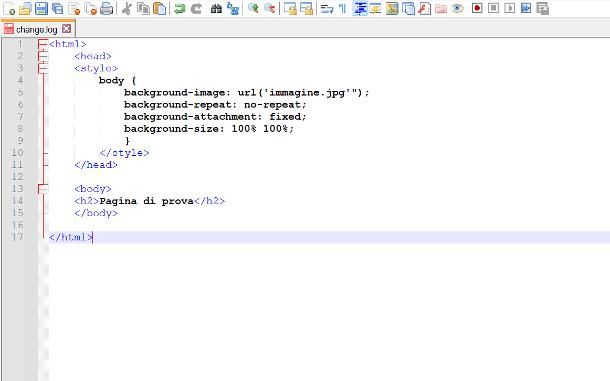Start macro recording red dot
The height and width of the screenshot is (381, 610).
(x=477, y=9)
